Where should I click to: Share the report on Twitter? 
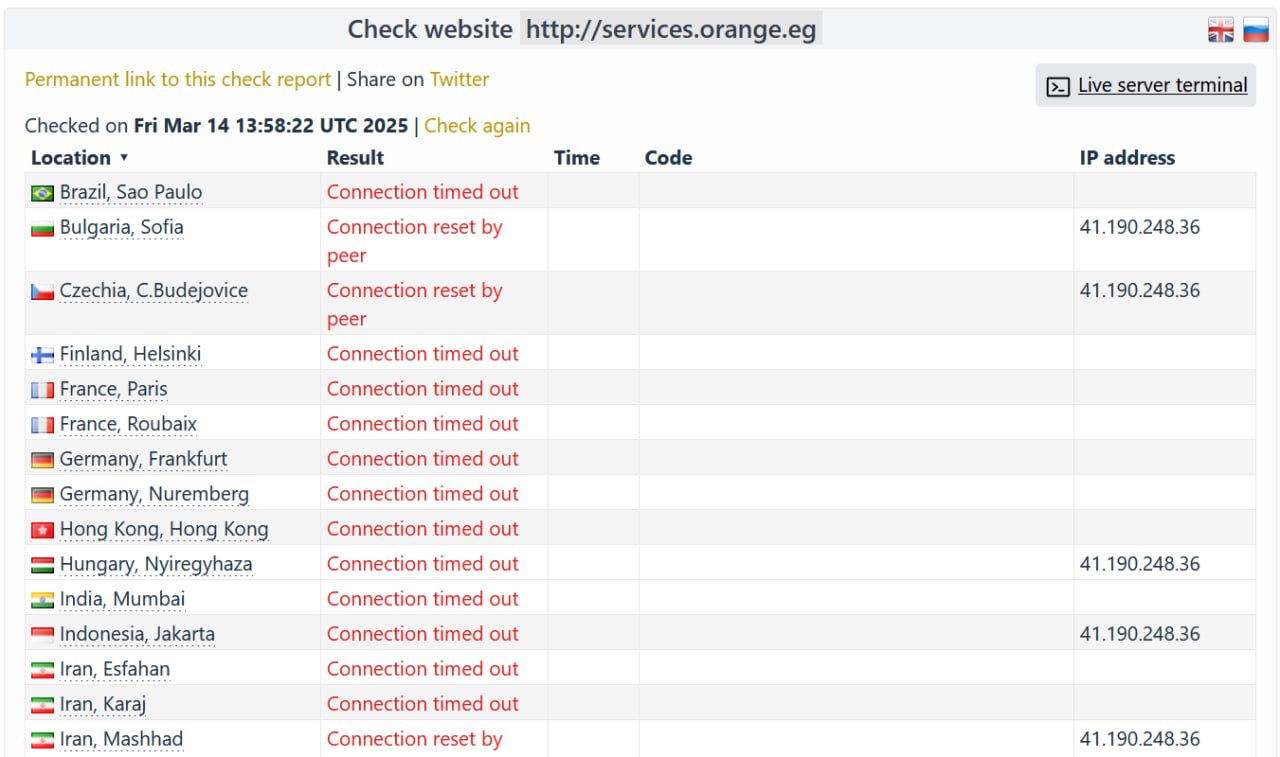[x=459, y=79]
